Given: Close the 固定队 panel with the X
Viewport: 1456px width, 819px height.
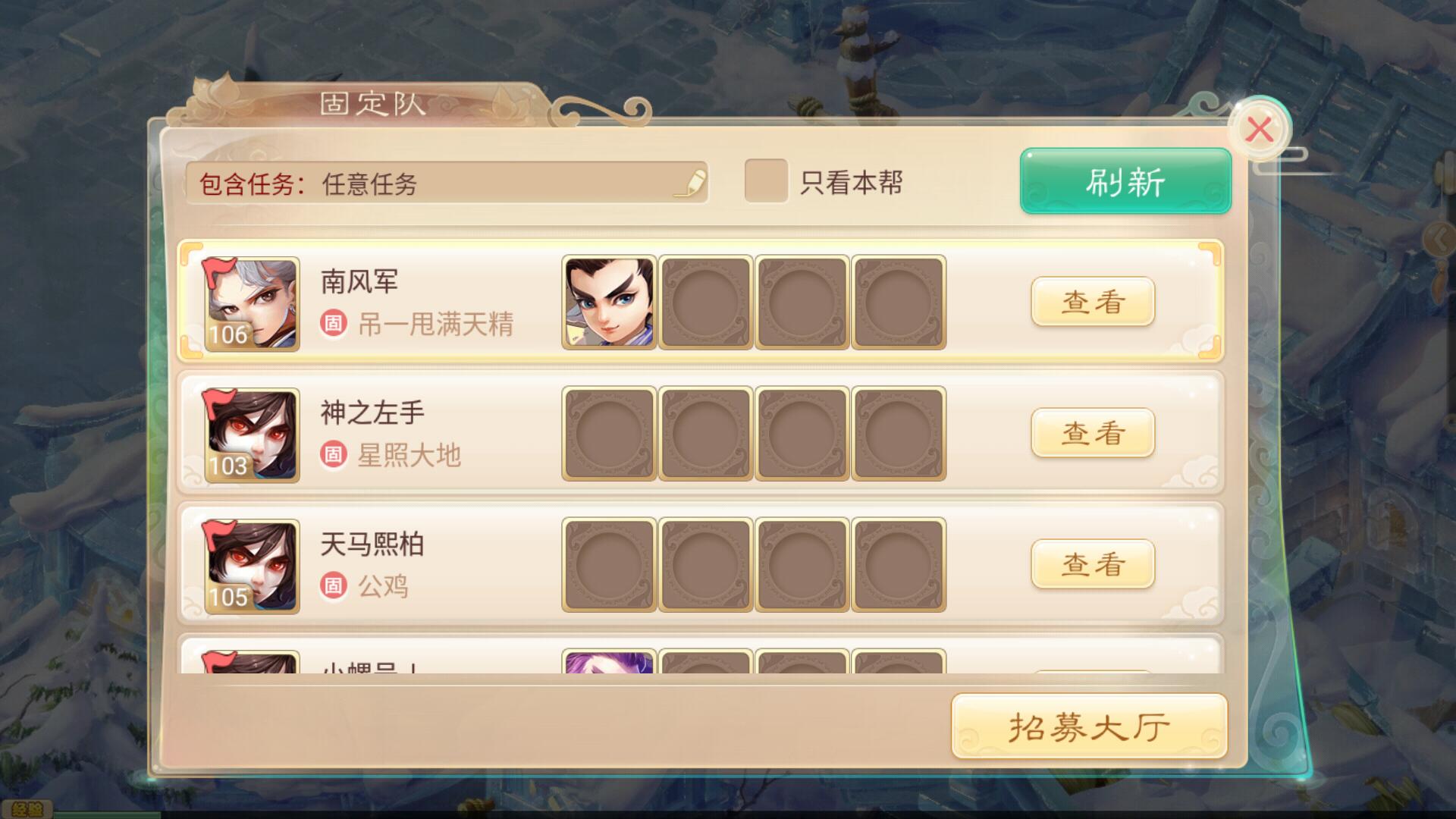Looking at the screenshot, I should (x=1260, y=129).
